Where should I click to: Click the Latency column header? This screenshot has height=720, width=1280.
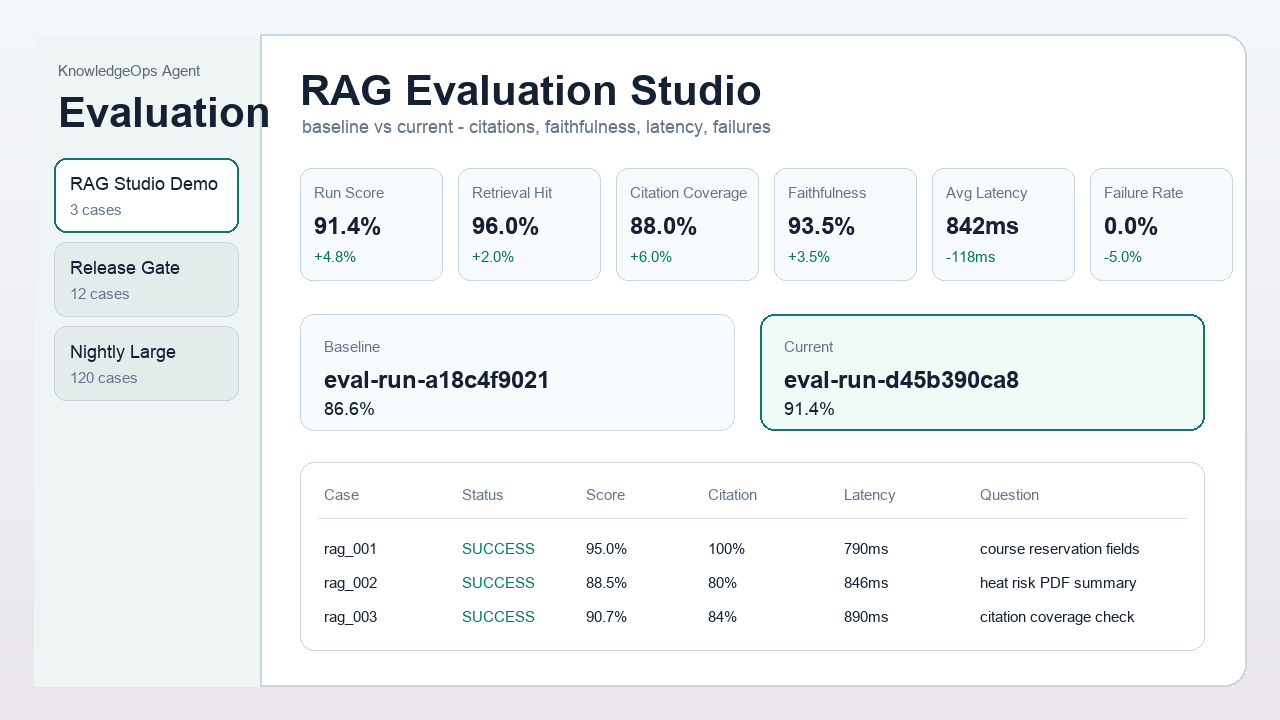coord(869,495)
